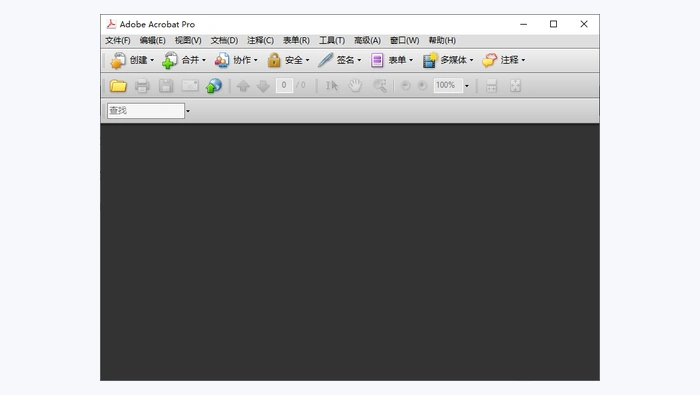This screenshot has width=700, height=395.
Task: Open the 工具(T) menu
Action: [332, 41]
